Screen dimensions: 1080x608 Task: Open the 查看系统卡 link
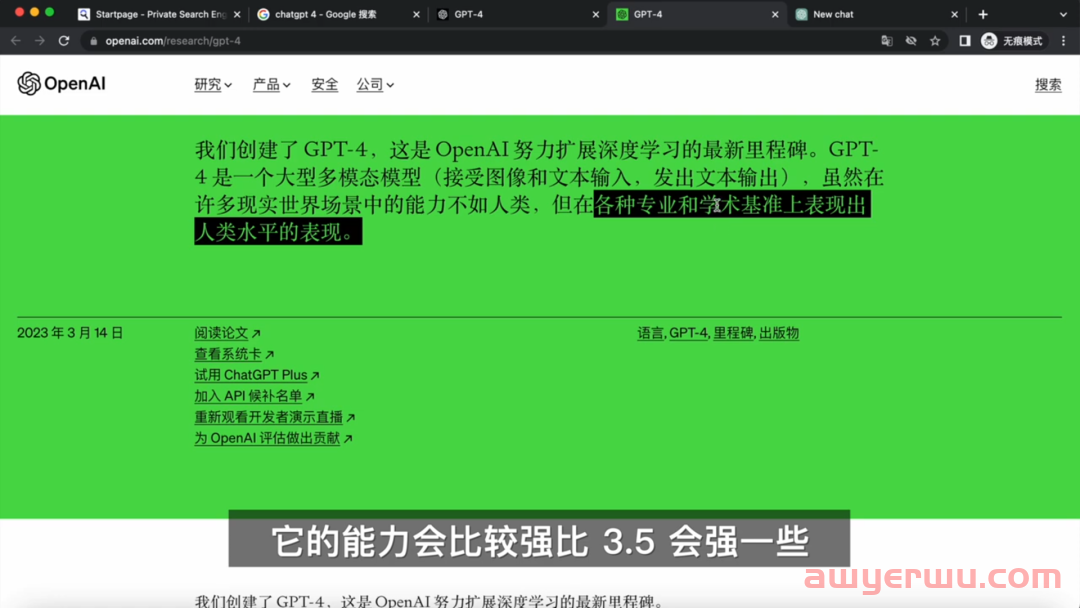pyautogui.click(x=234, y=354)
